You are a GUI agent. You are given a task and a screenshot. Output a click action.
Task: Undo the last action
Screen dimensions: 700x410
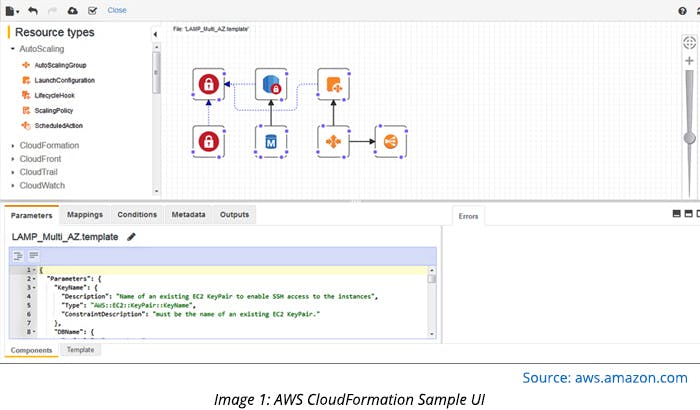coord(33,10)
